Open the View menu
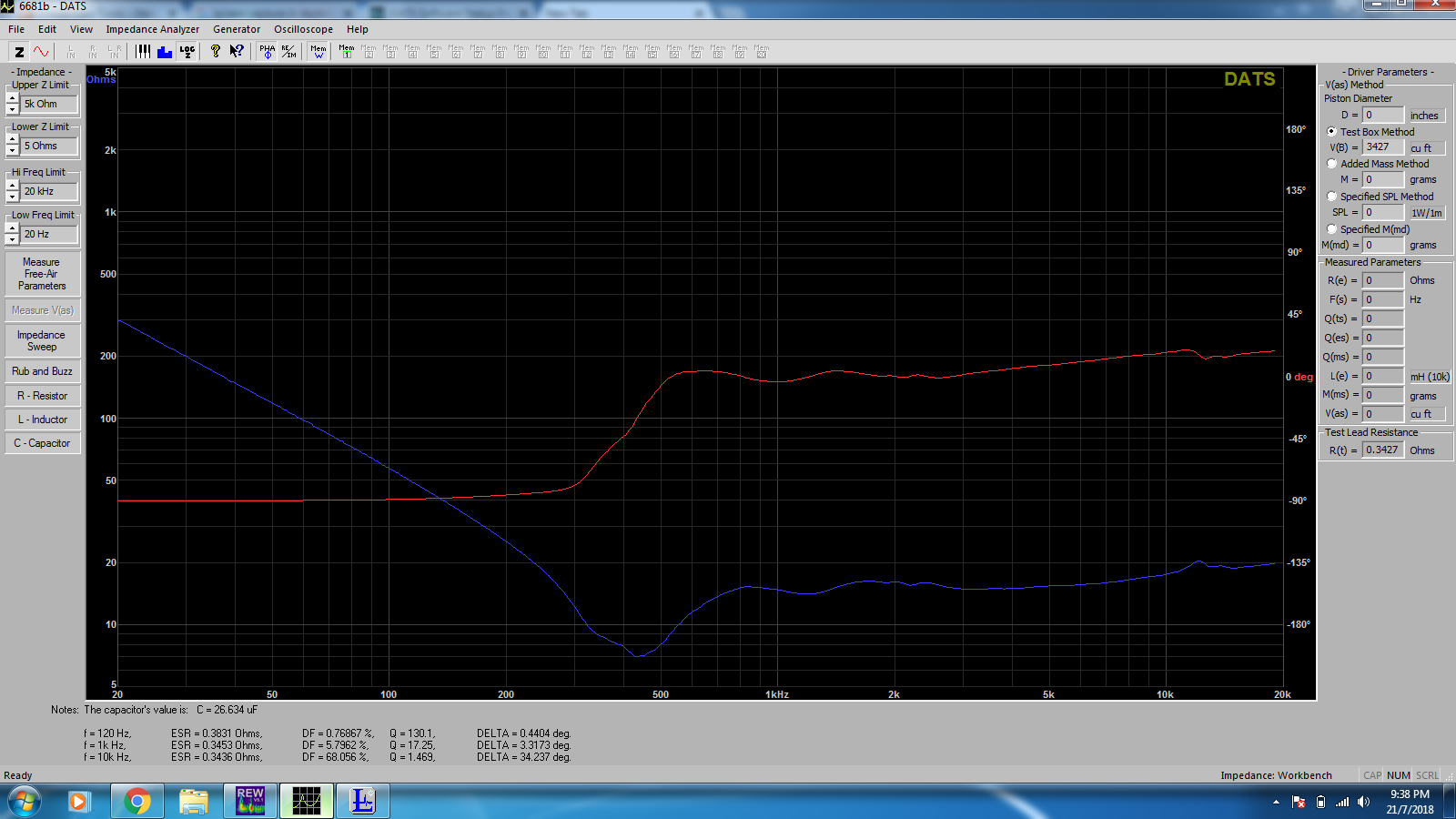The image size is (1456, 819). (82, 29)
